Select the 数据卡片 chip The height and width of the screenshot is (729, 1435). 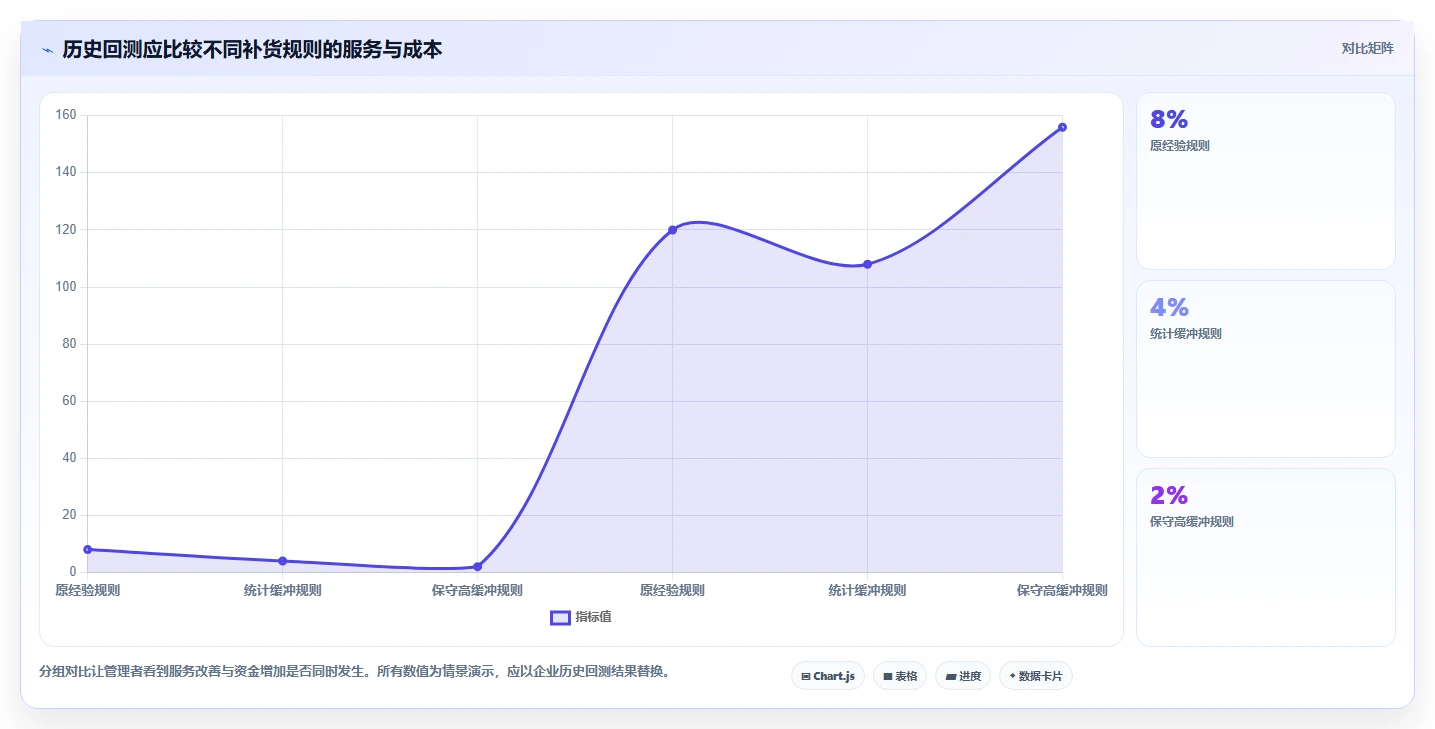[x=1035, y=676]
